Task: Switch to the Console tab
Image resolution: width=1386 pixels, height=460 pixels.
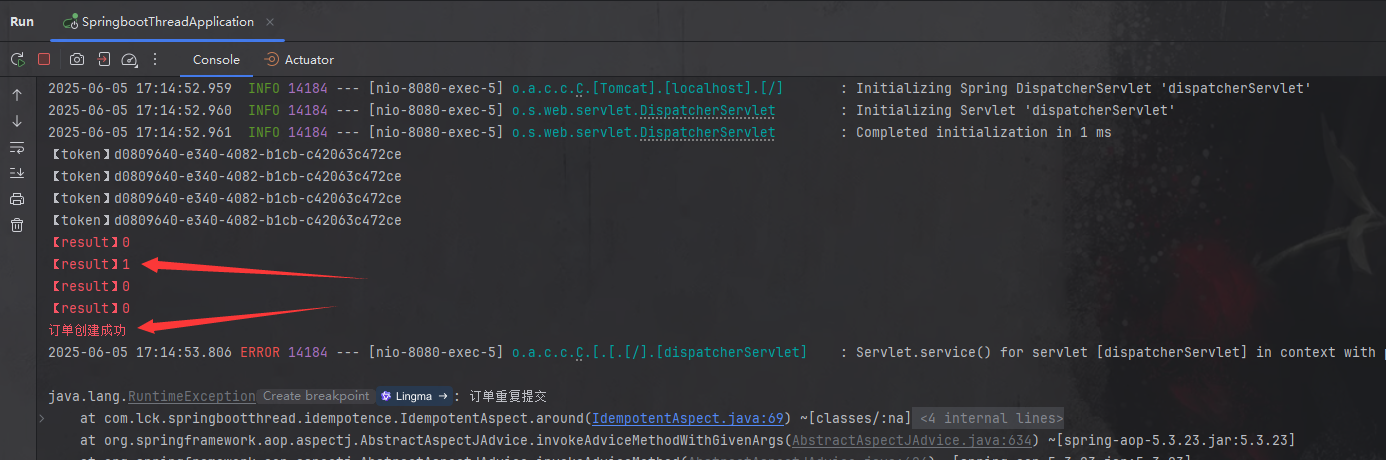Action: (216, 60)
